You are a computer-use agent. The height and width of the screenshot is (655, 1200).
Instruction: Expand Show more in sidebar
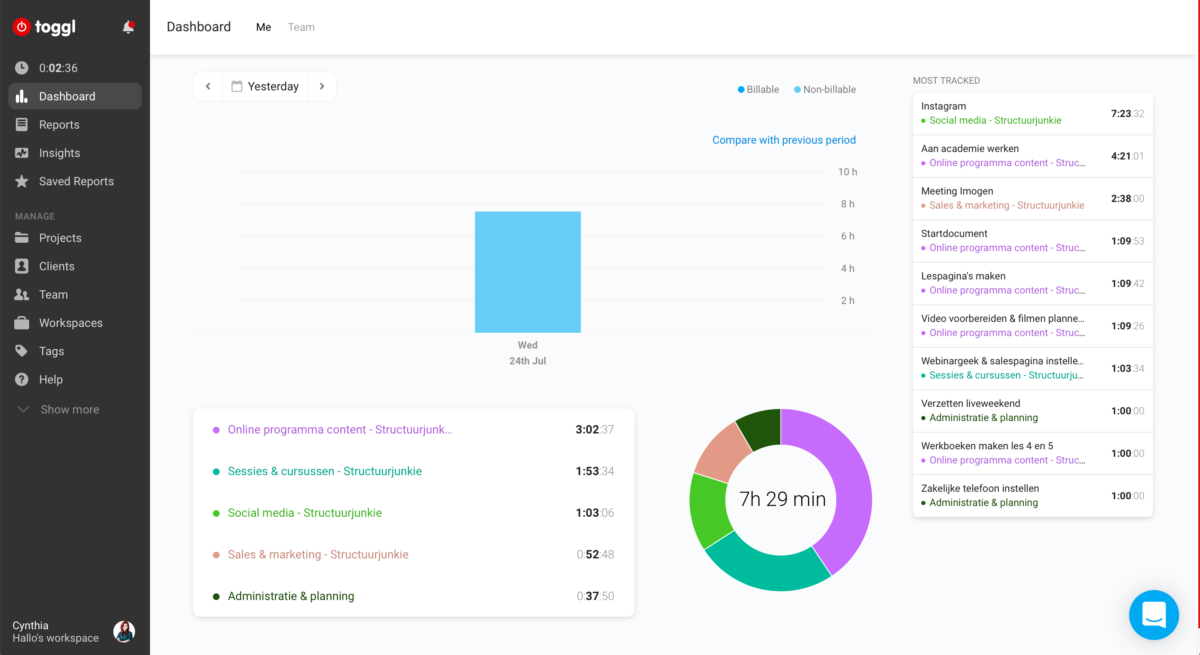click(x=69, y=410)
